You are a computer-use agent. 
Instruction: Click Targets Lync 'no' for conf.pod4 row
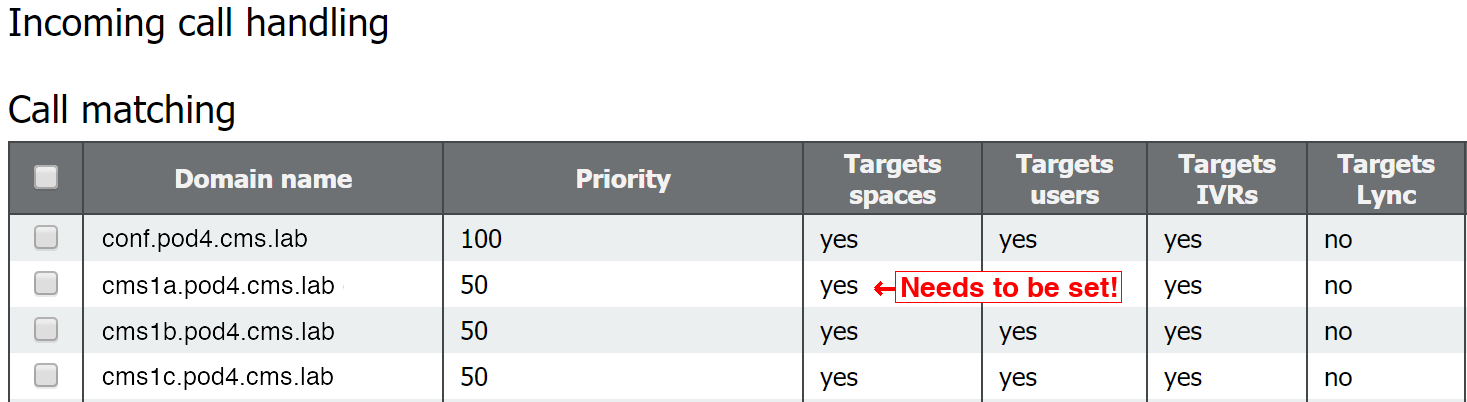tap(1338, 240)
